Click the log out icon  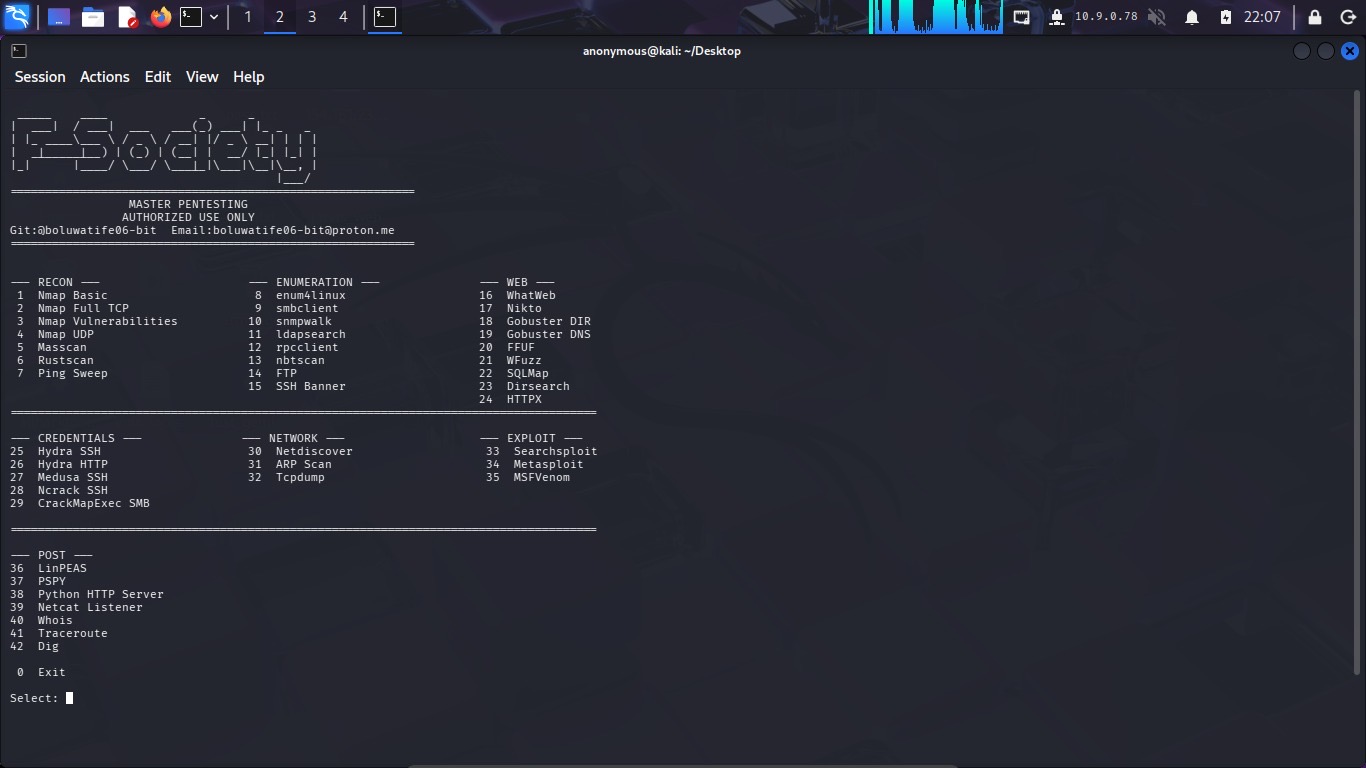(1348, 17)
